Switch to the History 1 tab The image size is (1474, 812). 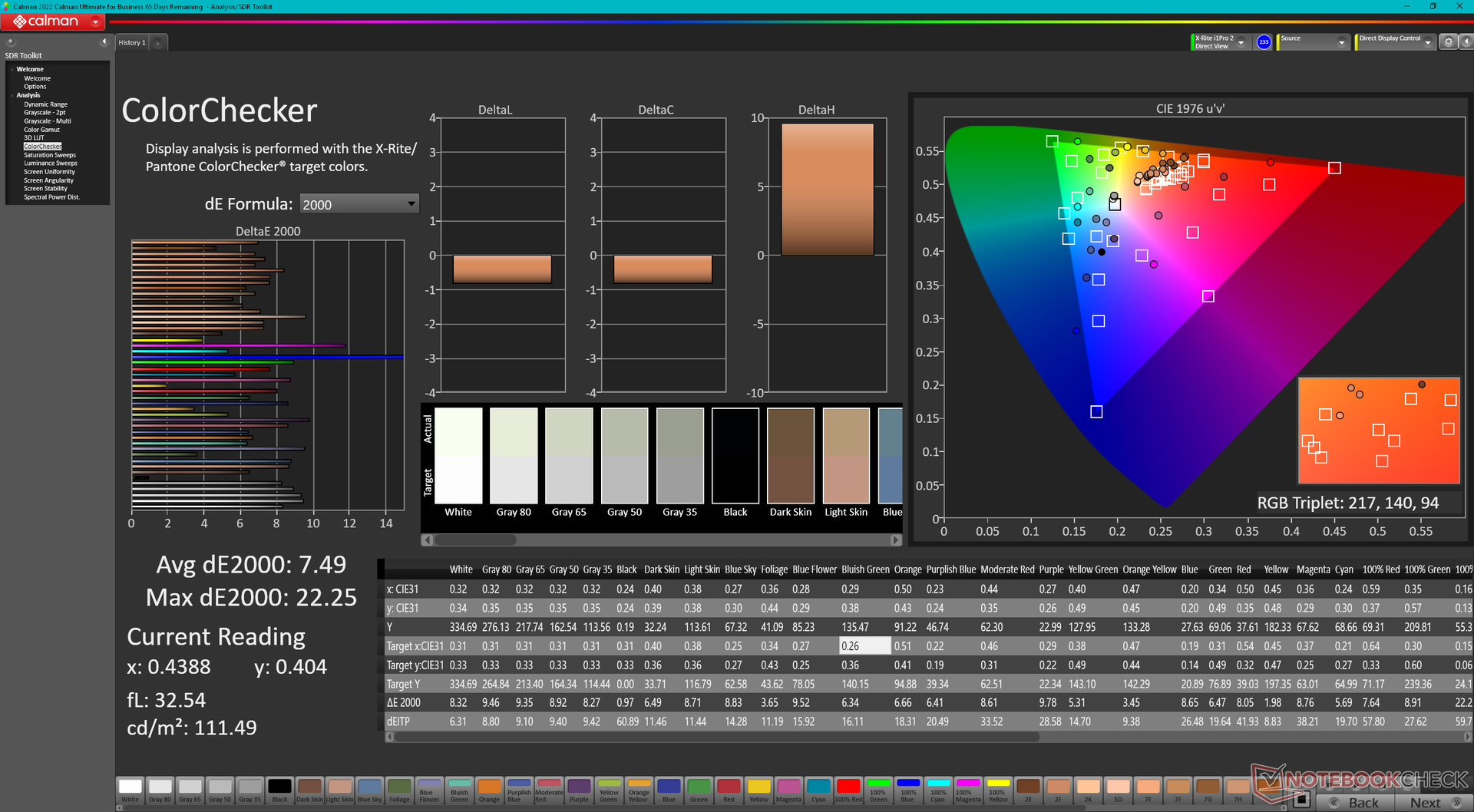click(x=131, y=43)
